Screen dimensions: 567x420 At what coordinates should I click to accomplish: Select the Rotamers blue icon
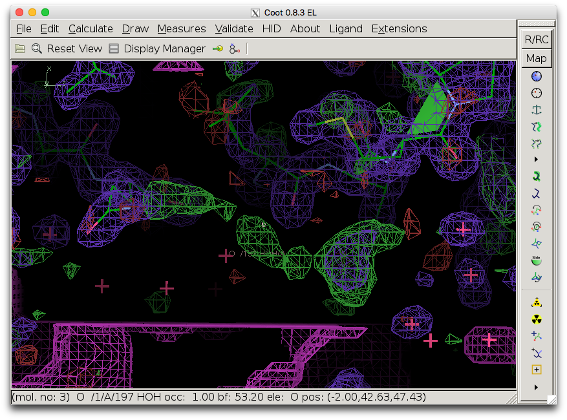[x=536, y=193]
